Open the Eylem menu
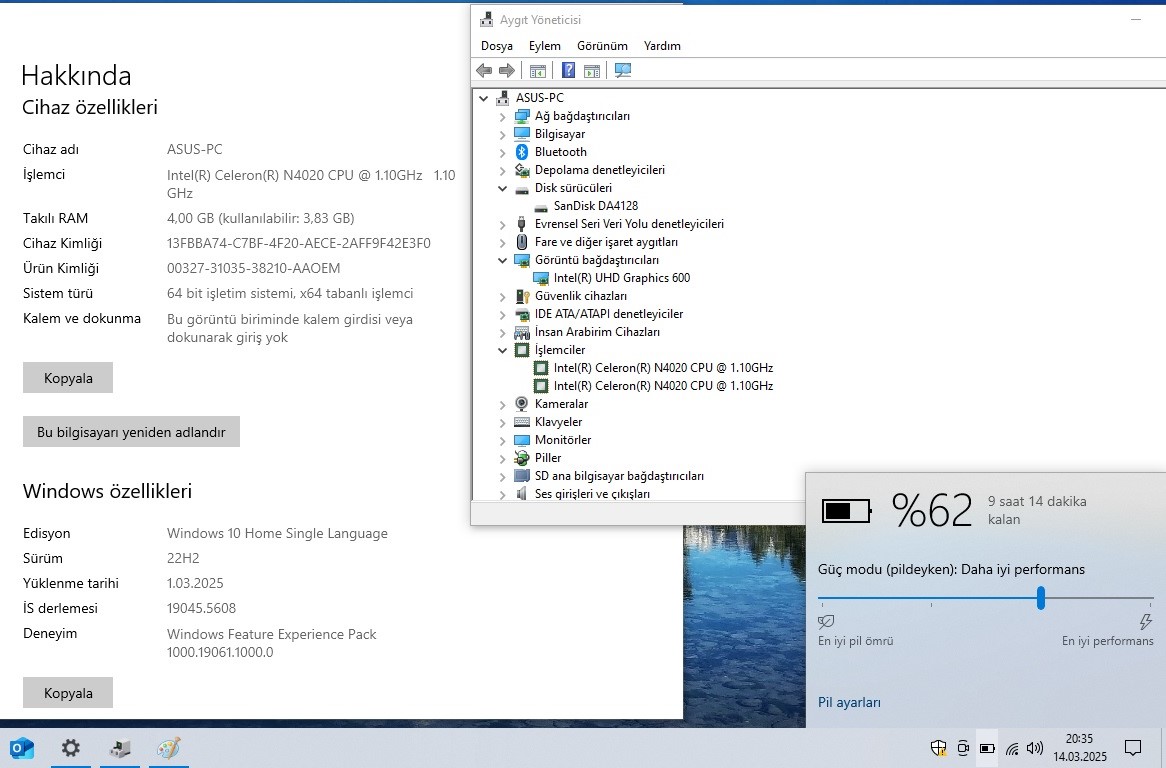 coord(544,46)
